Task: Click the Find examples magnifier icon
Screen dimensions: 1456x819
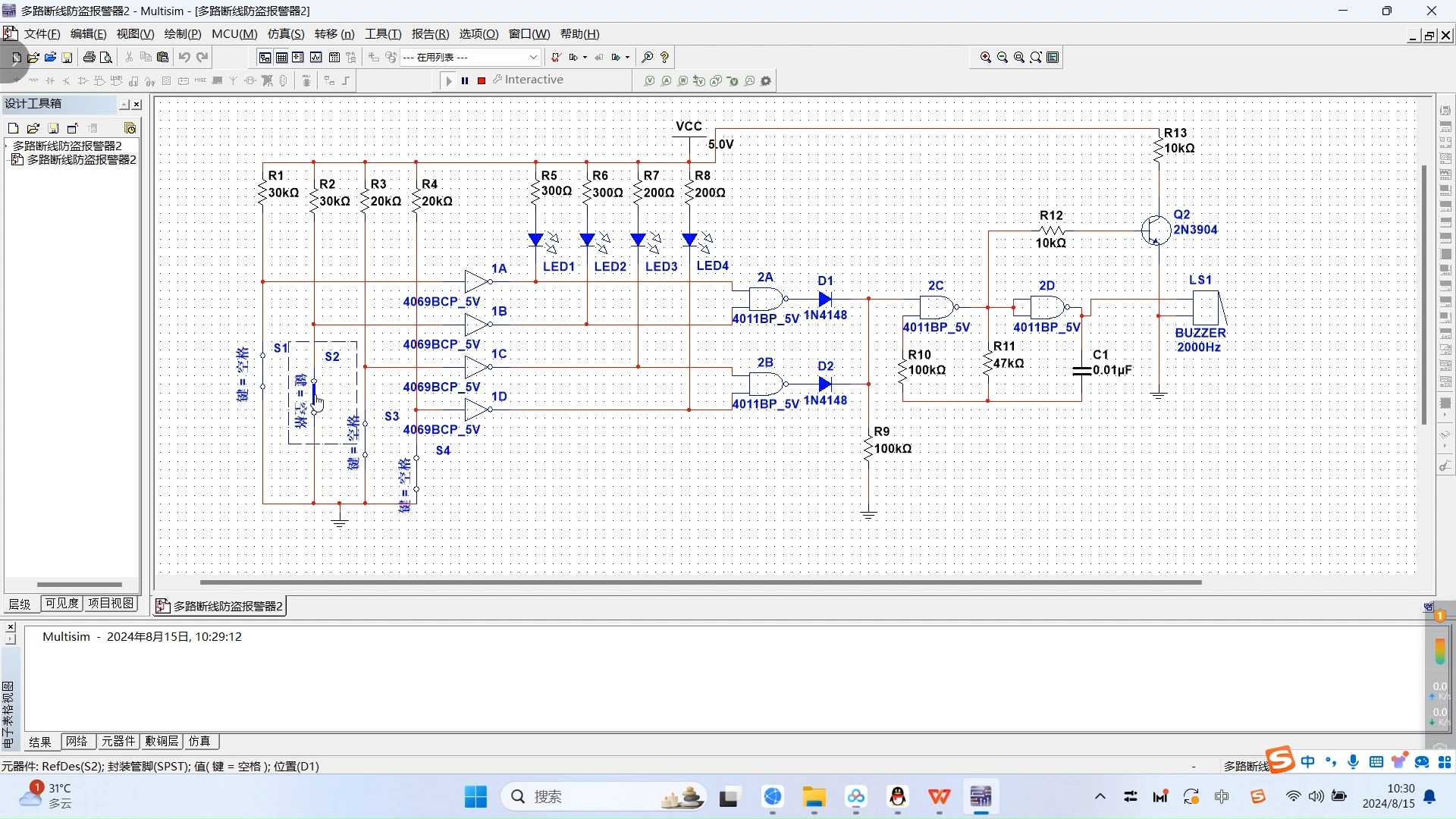Action: coord(648,58)
